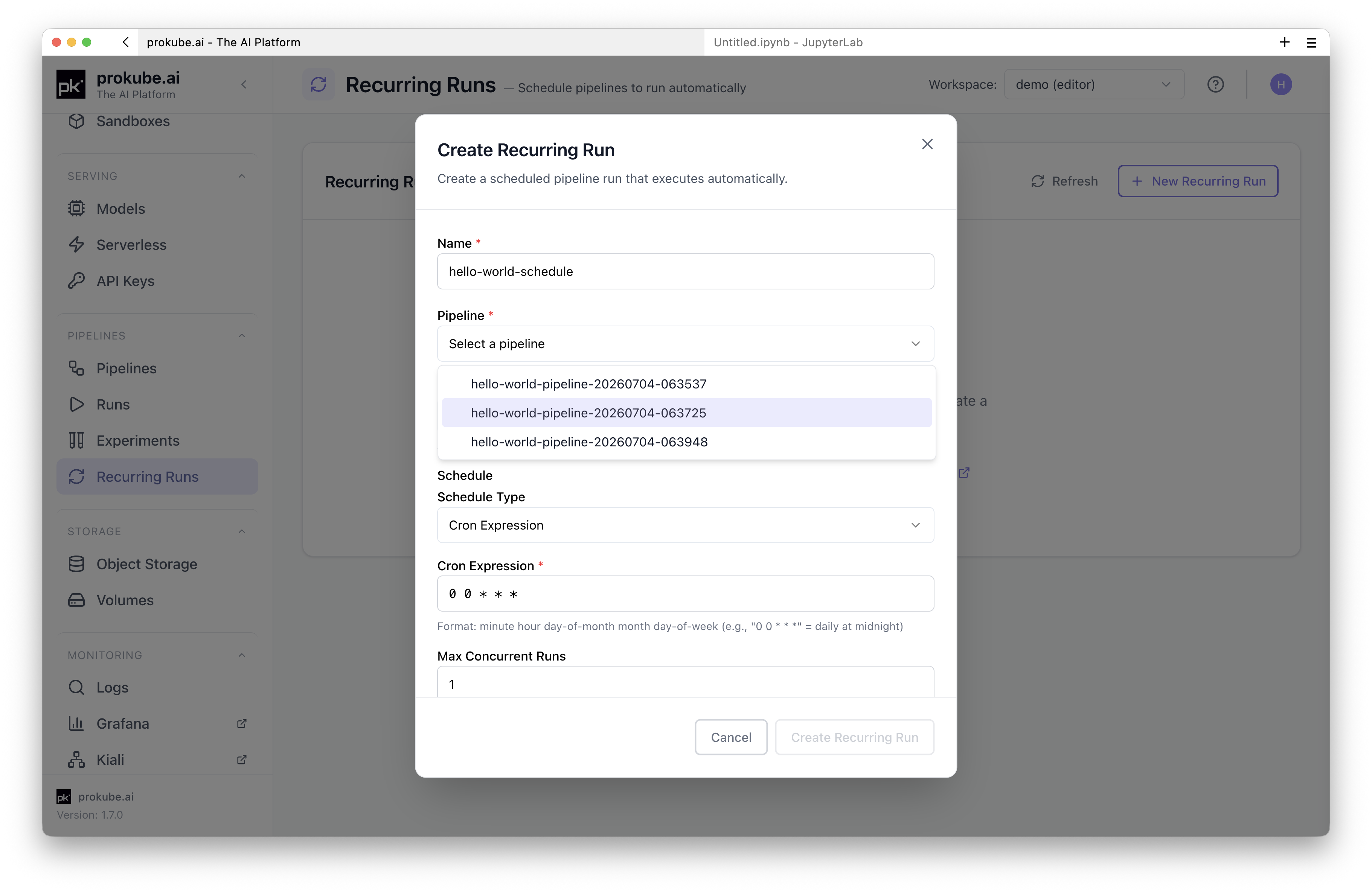The image size is (1372, 892).
Task: Open the Workspace demo (editor) dropdown
Action: point(1093,85)
